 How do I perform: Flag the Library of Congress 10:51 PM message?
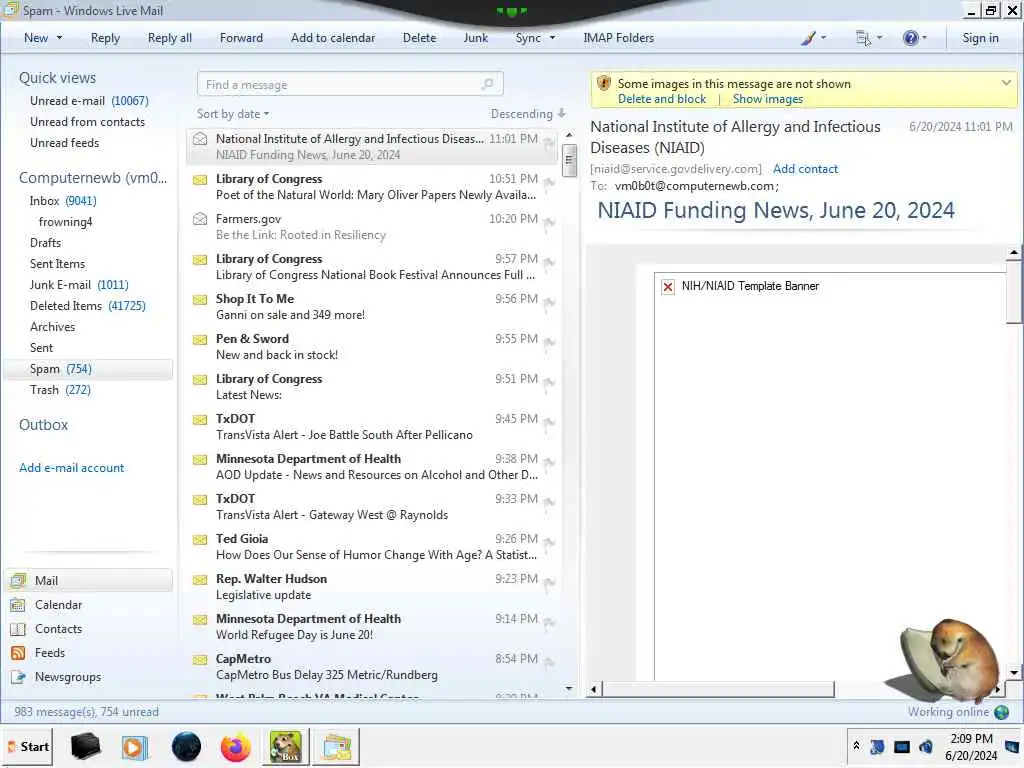coord(549,184)
